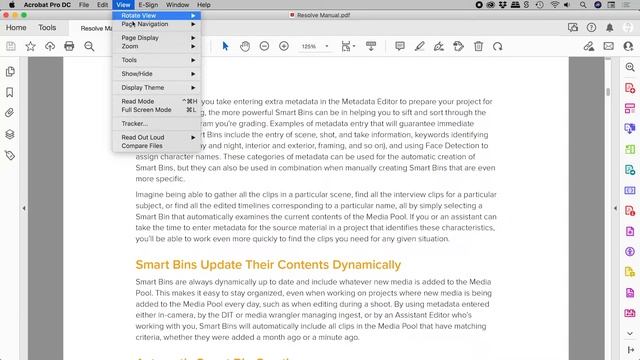Viewport: 640px width, 360px height.
Task: Open the help question mark icon
Action: [591, 28]
